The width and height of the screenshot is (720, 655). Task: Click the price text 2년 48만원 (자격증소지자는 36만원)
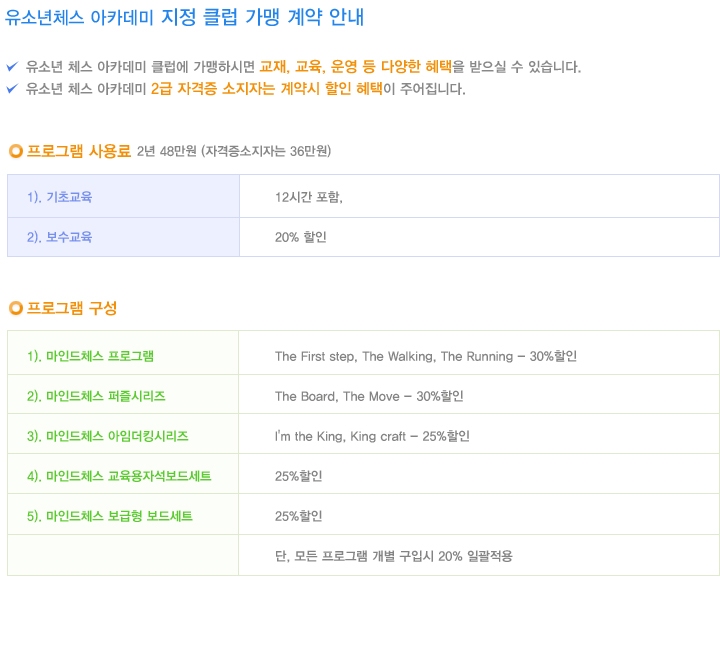click(x=234, y=151)
